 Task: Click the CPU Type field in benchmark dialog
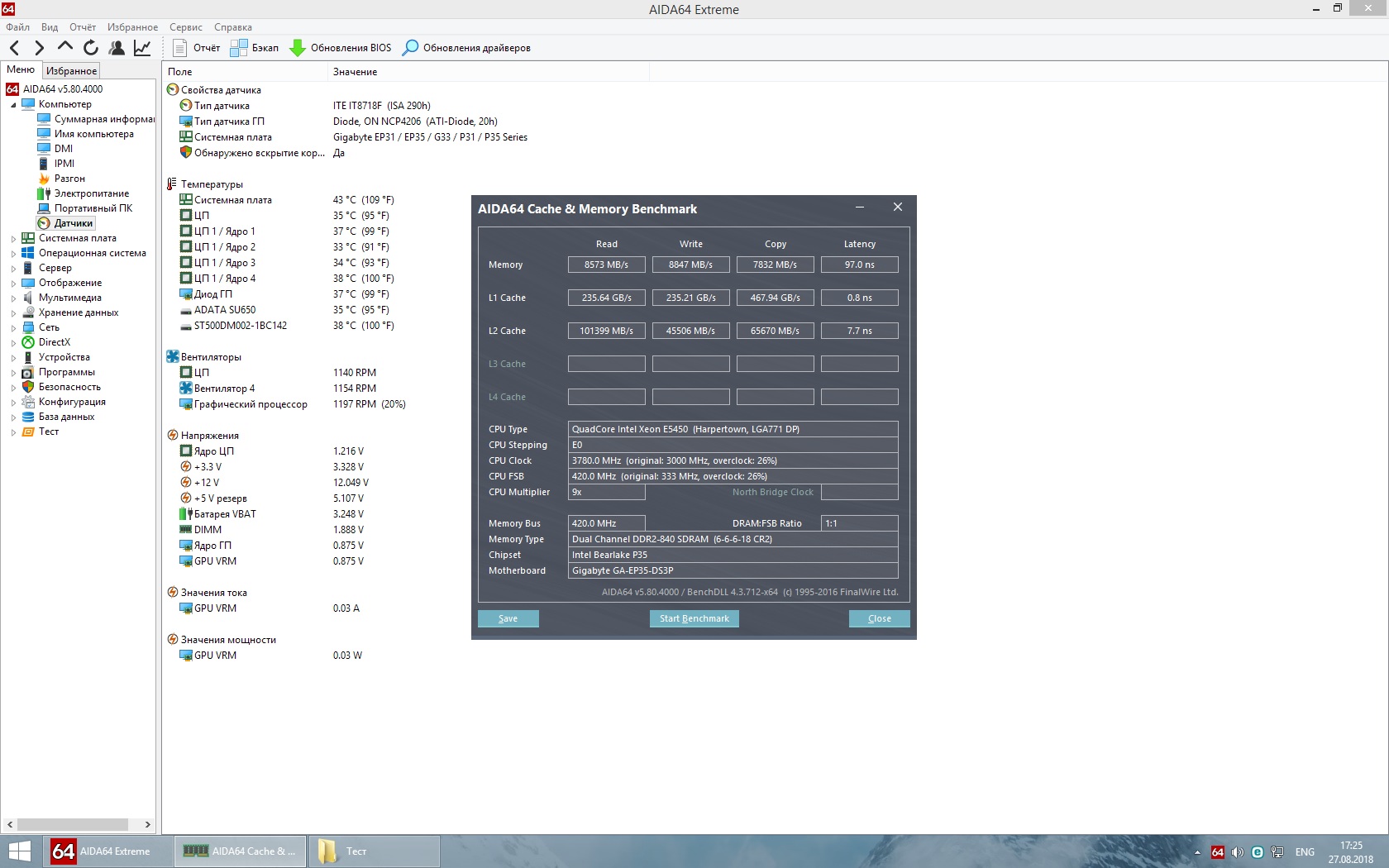click(x=733, y=429)
